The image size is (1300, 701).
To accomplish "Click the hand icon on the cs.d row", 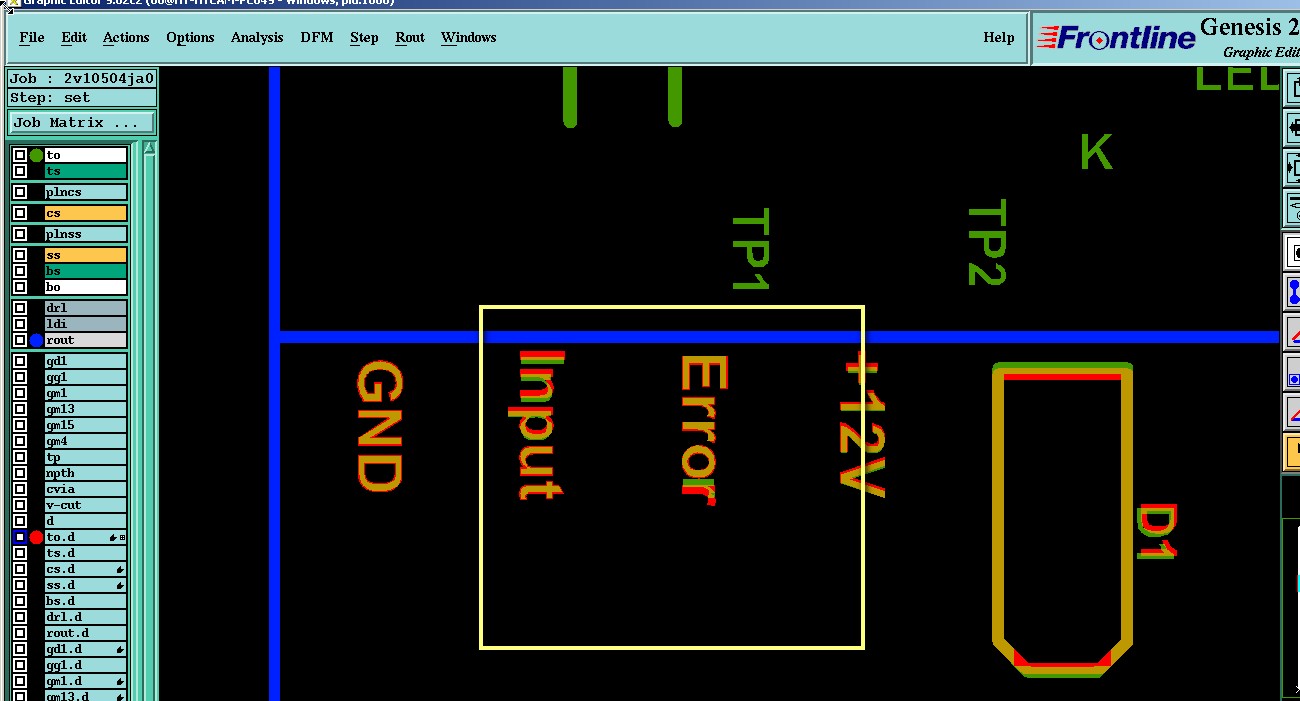I will 120,569.
